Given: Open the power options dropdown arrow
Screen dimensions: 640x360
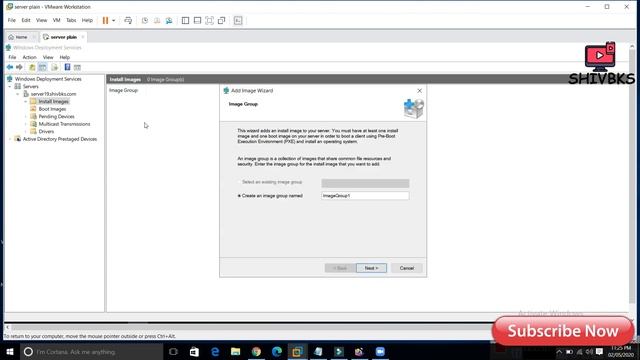Looking at the screenshot, I should 113,20.
